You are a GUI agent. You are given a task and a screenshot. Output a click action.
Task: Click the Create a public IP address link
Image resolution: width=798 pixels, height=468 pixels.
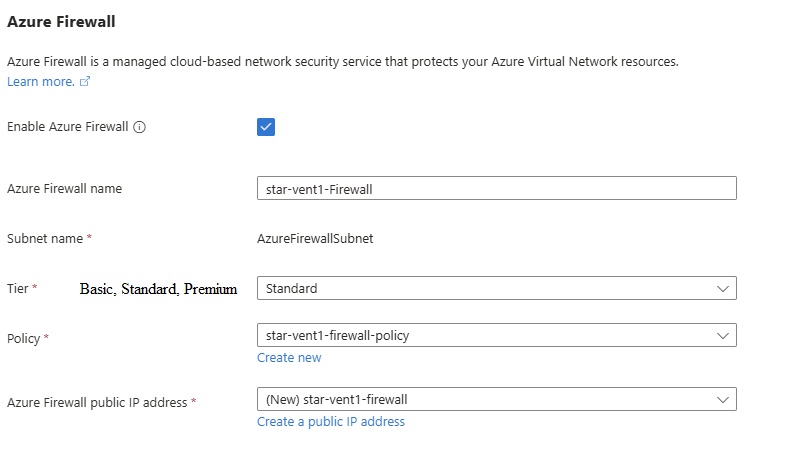(x=331, y=422)
